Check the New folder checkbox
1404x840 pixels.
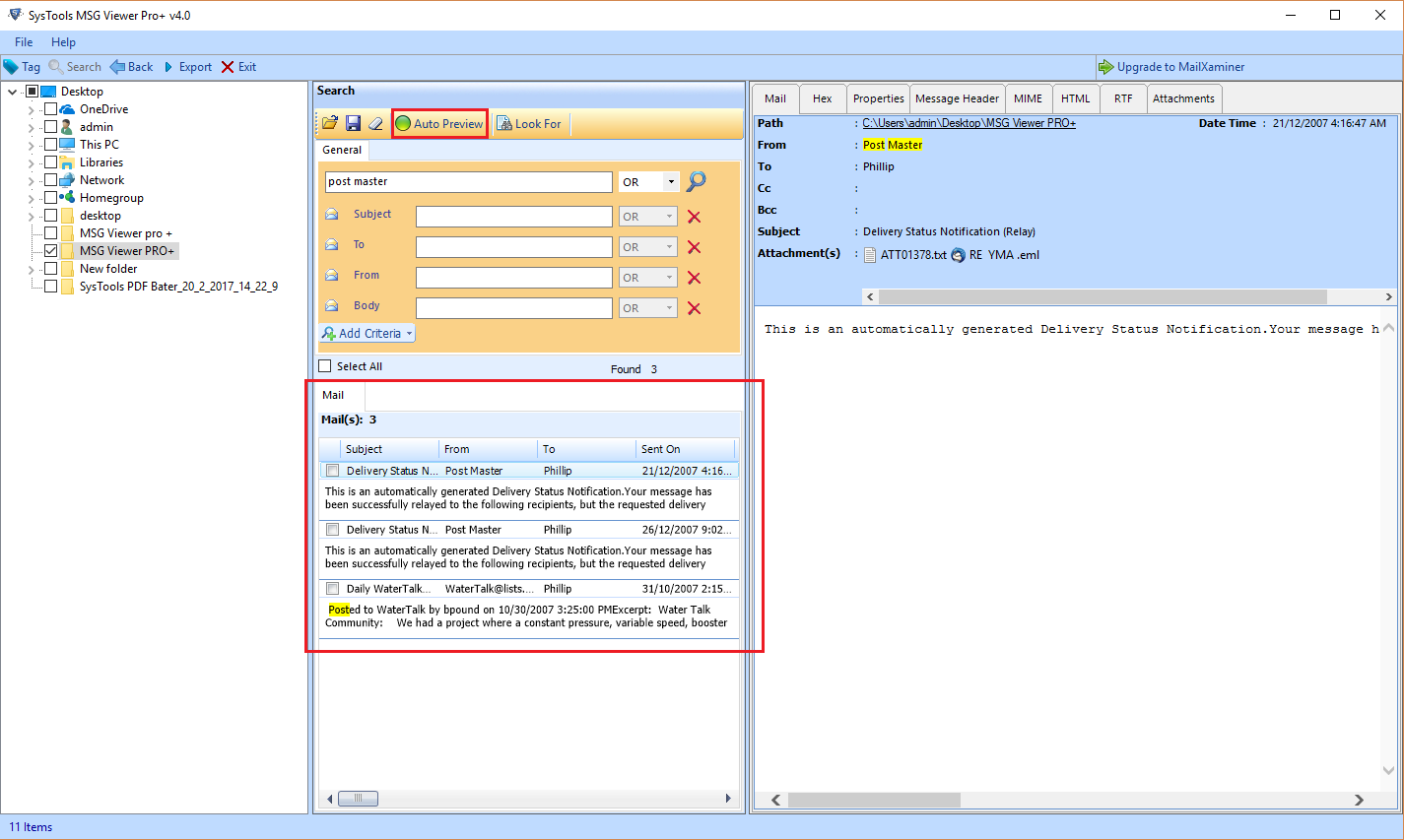tap(50, 269)
